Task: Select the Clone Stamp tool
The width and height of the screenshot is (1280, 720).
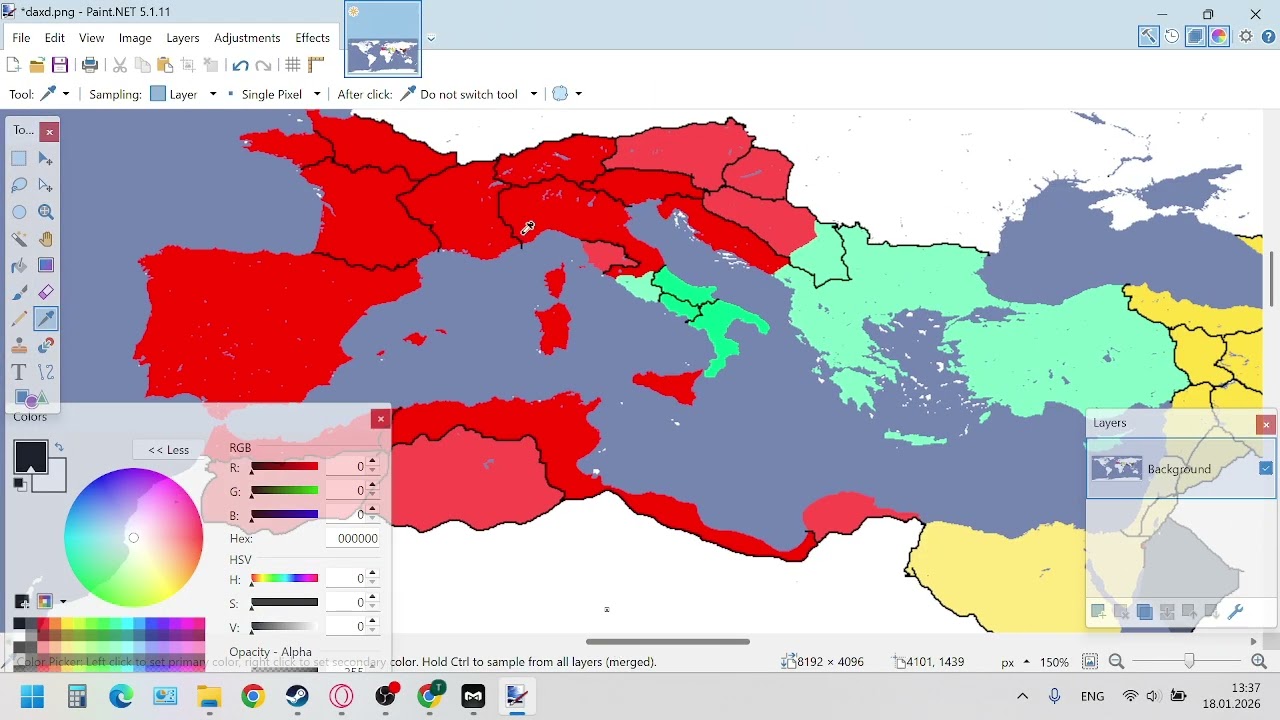Action: [19, 346]
